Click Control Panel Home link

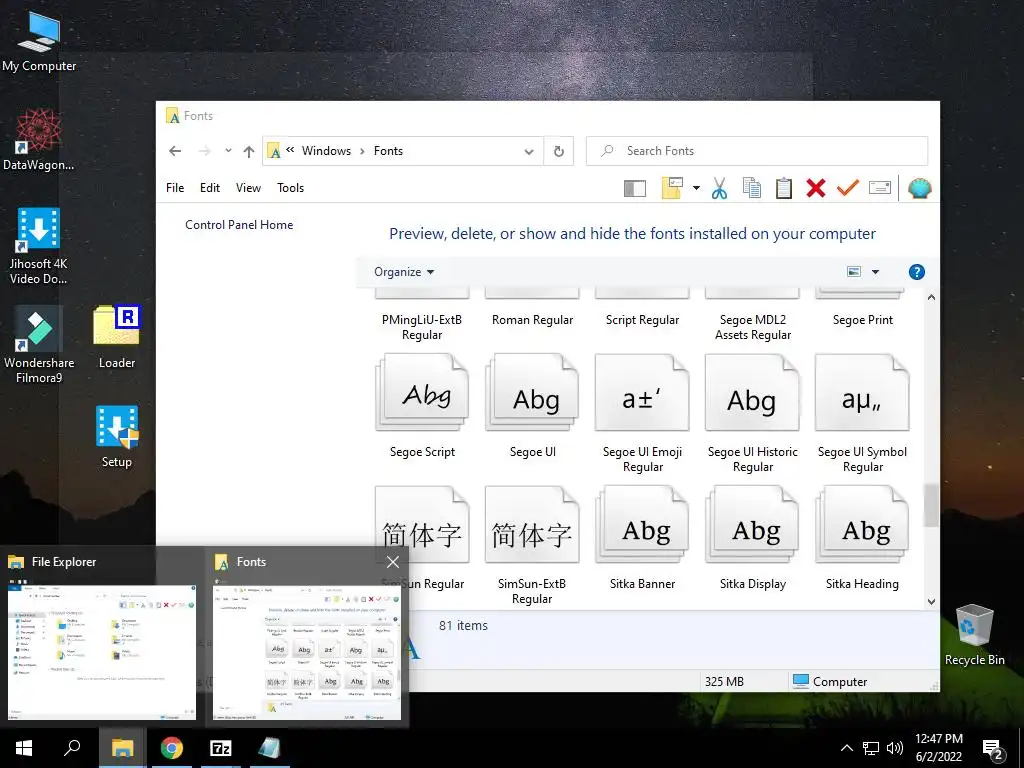pyautogui.click(x=239, y=225)
